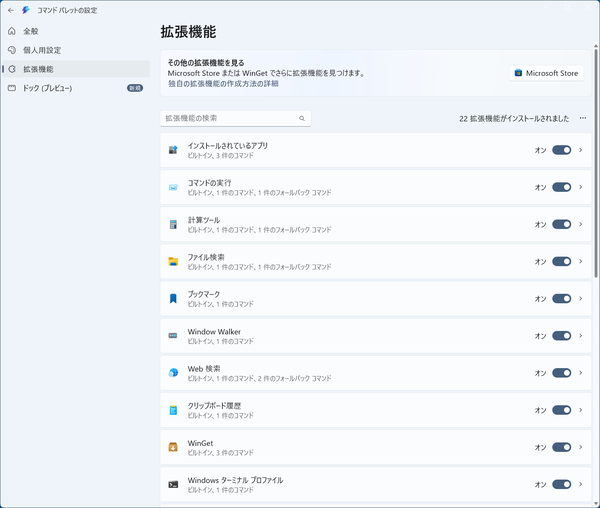Click the Command Palette lightning logo
The width and height of the screenshot is (600, 508).
point(26,10)
